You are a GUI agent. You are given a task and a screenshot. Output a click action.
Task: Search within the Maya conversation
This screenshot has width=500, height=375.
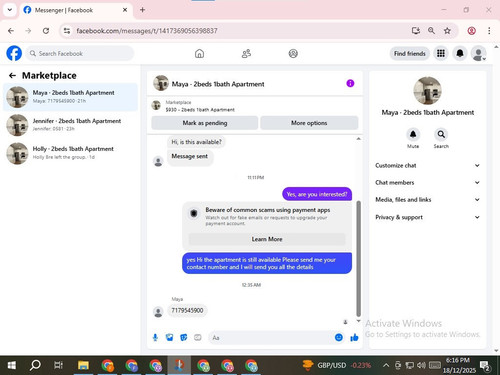click(441, 135)
